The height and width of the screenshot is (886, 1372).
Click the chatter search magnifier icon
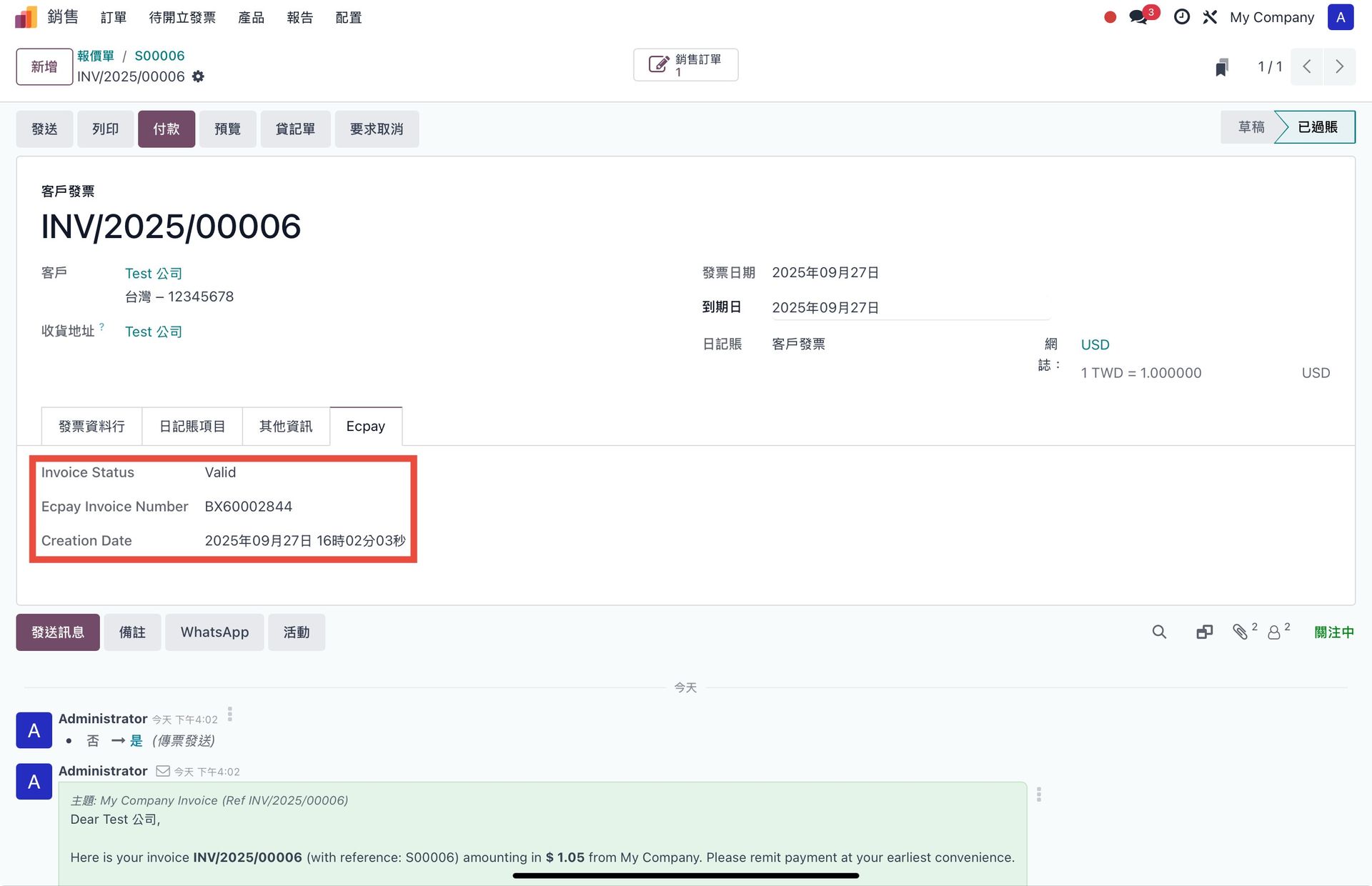click(1159, 632)
